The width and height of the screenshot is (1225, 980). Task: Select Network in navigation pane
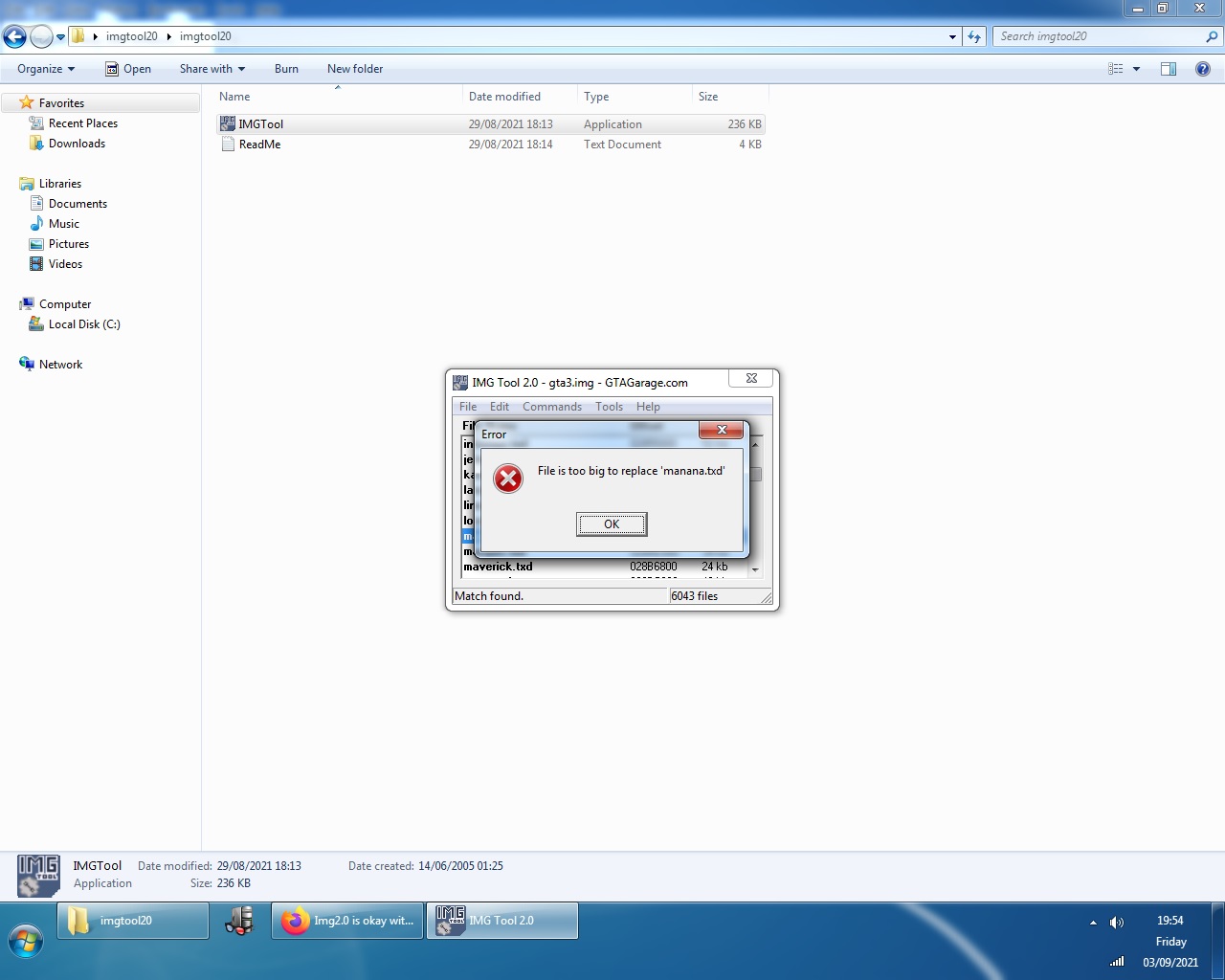(60, 365)
